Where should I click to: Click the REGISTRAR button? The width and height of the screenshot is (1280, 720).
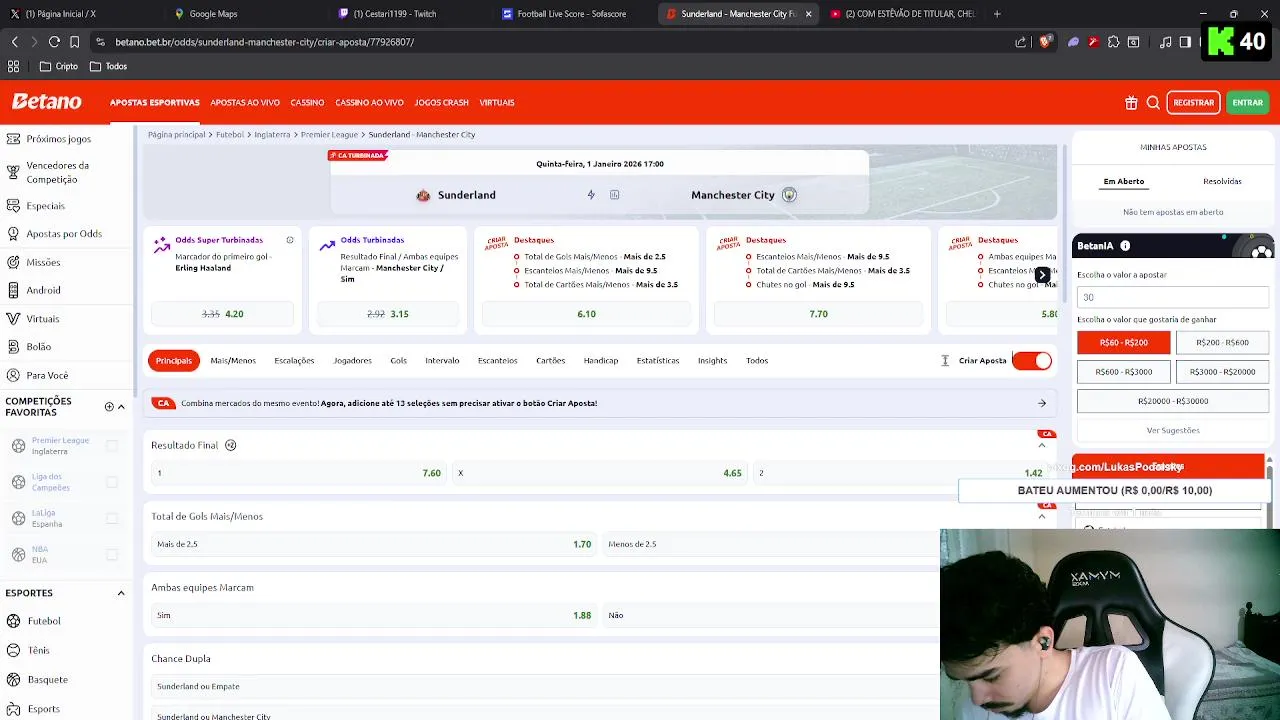click(x=1193, y=102)
